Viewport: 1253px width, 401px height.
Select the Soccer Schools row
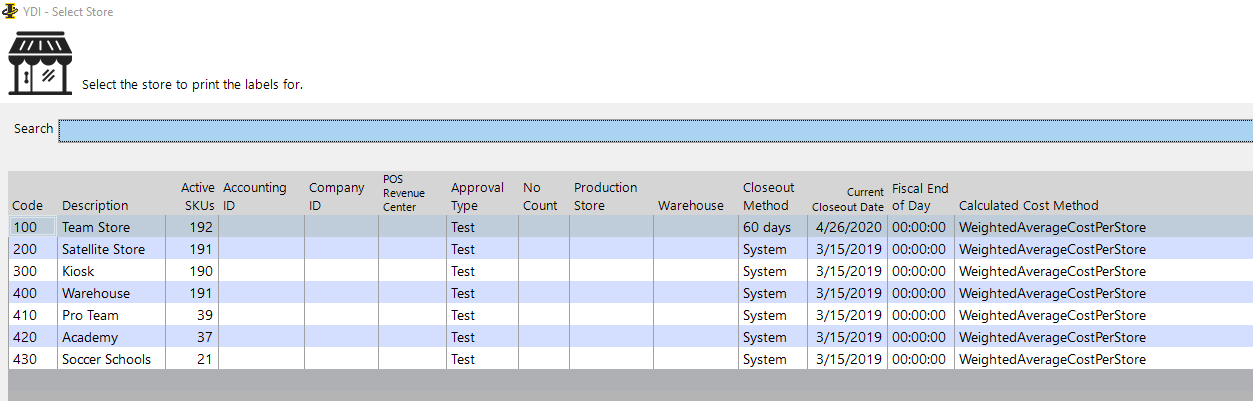coord(631,359)
